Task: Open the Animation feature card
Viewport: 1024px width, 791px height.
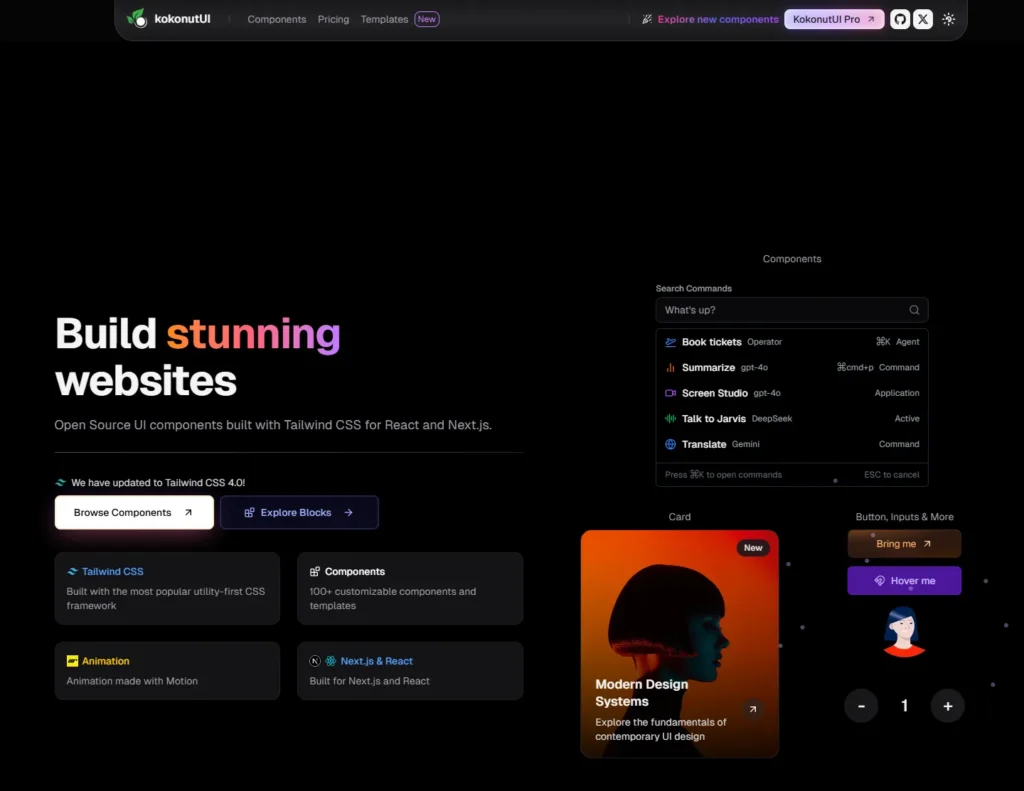Action: coord(167,671)
